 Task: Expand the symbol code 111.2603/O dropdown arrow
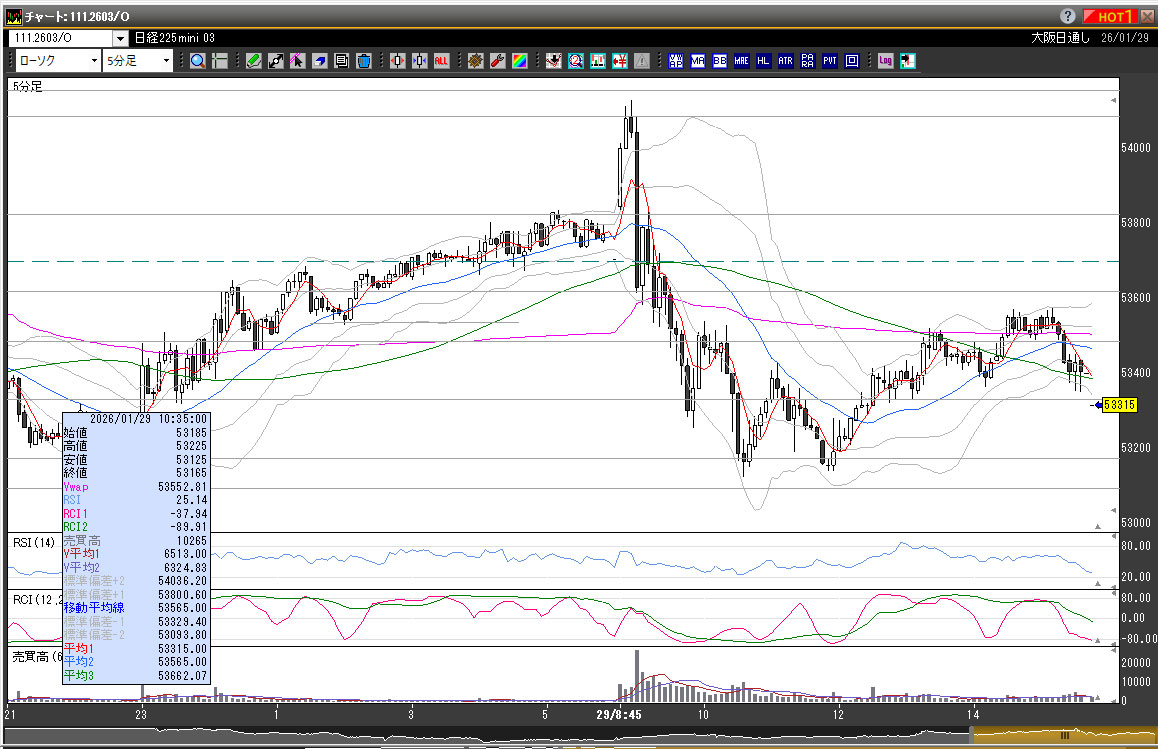[x=121, y=38]
